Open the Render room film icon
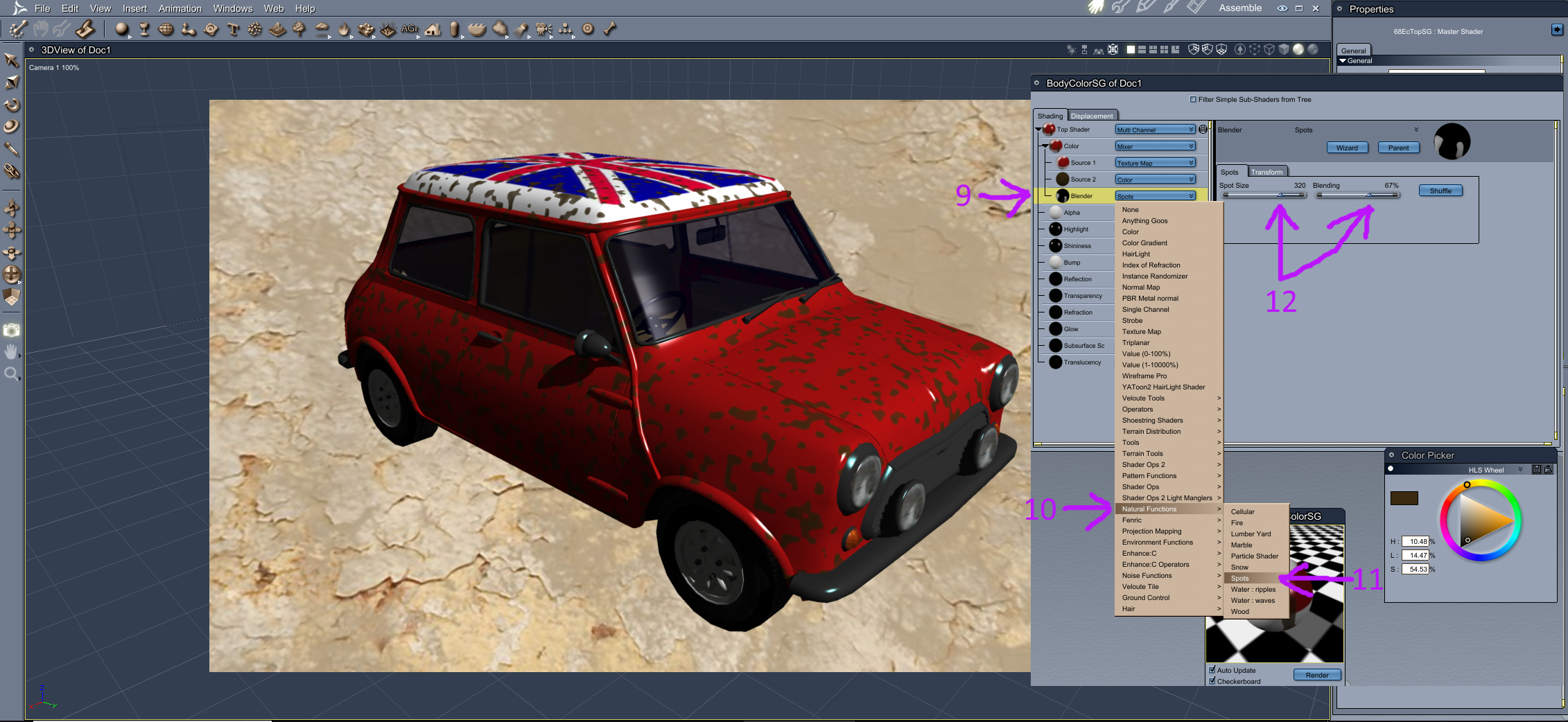Viewport: 1568px width, 722px height. click(1196, 8)
